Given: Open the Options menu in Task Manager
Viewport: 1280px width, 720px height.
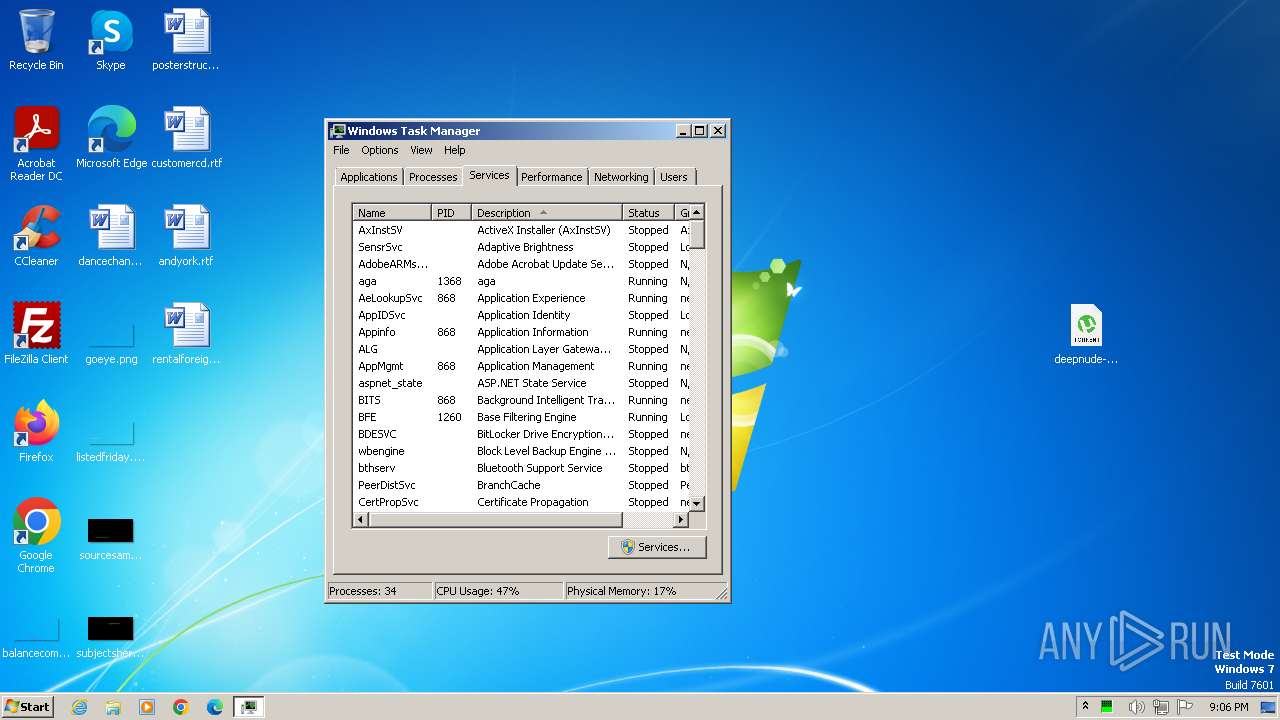Looking at the screenshot, I should (380, 150).
